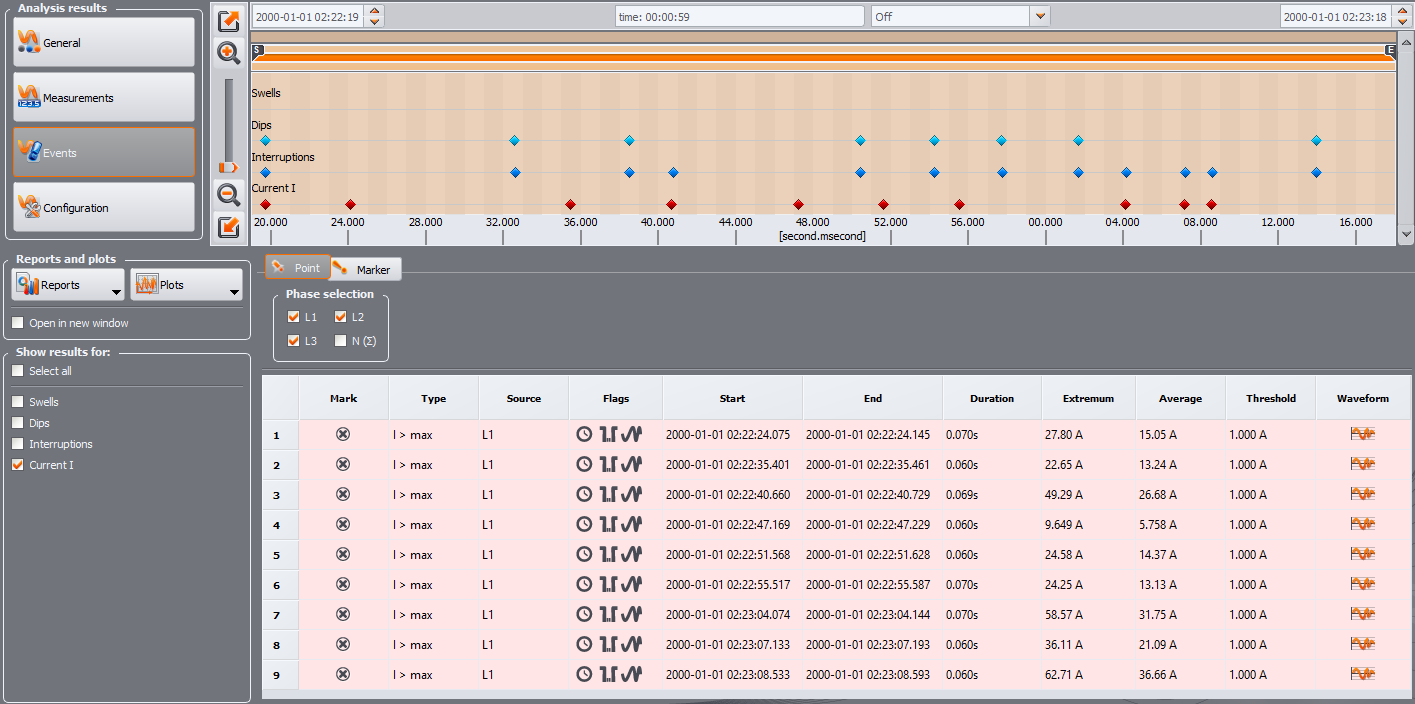Screen dimensions: 1415x704
Task: Open the Configuration section
Action: (104, 208)
